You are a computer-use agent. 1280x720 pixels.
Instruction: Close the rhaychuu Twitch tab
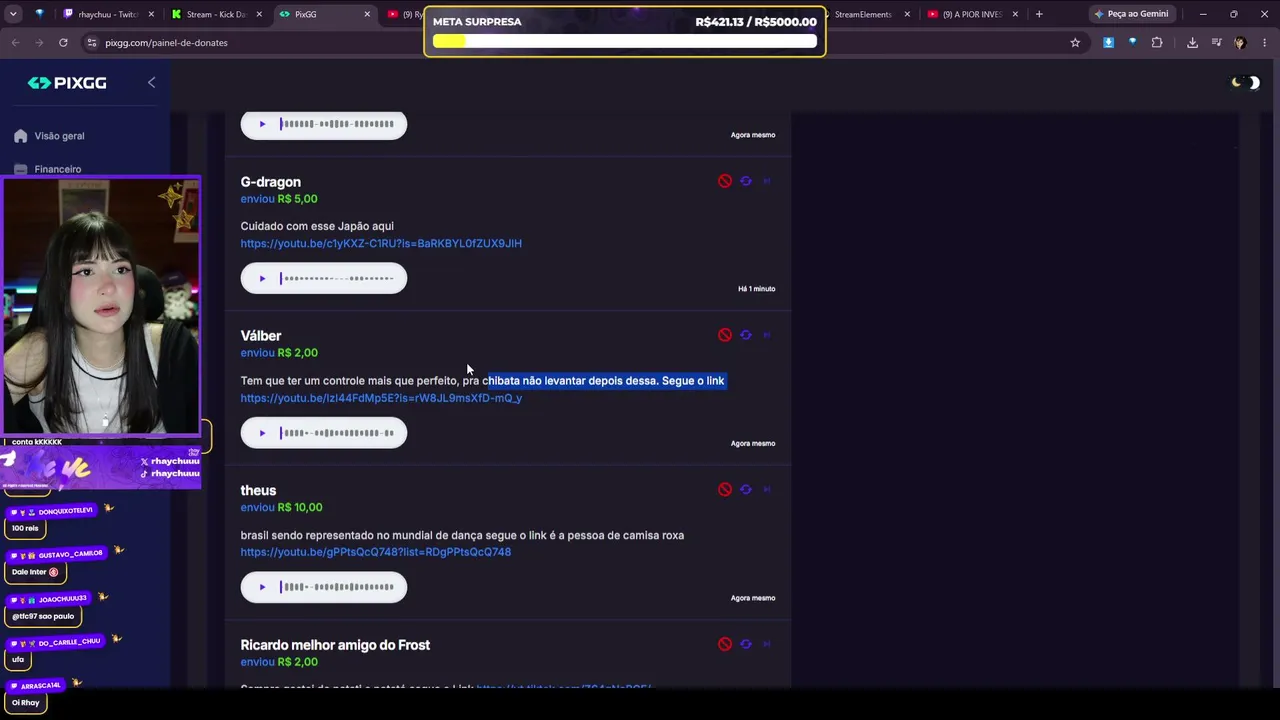pos(151,14)
